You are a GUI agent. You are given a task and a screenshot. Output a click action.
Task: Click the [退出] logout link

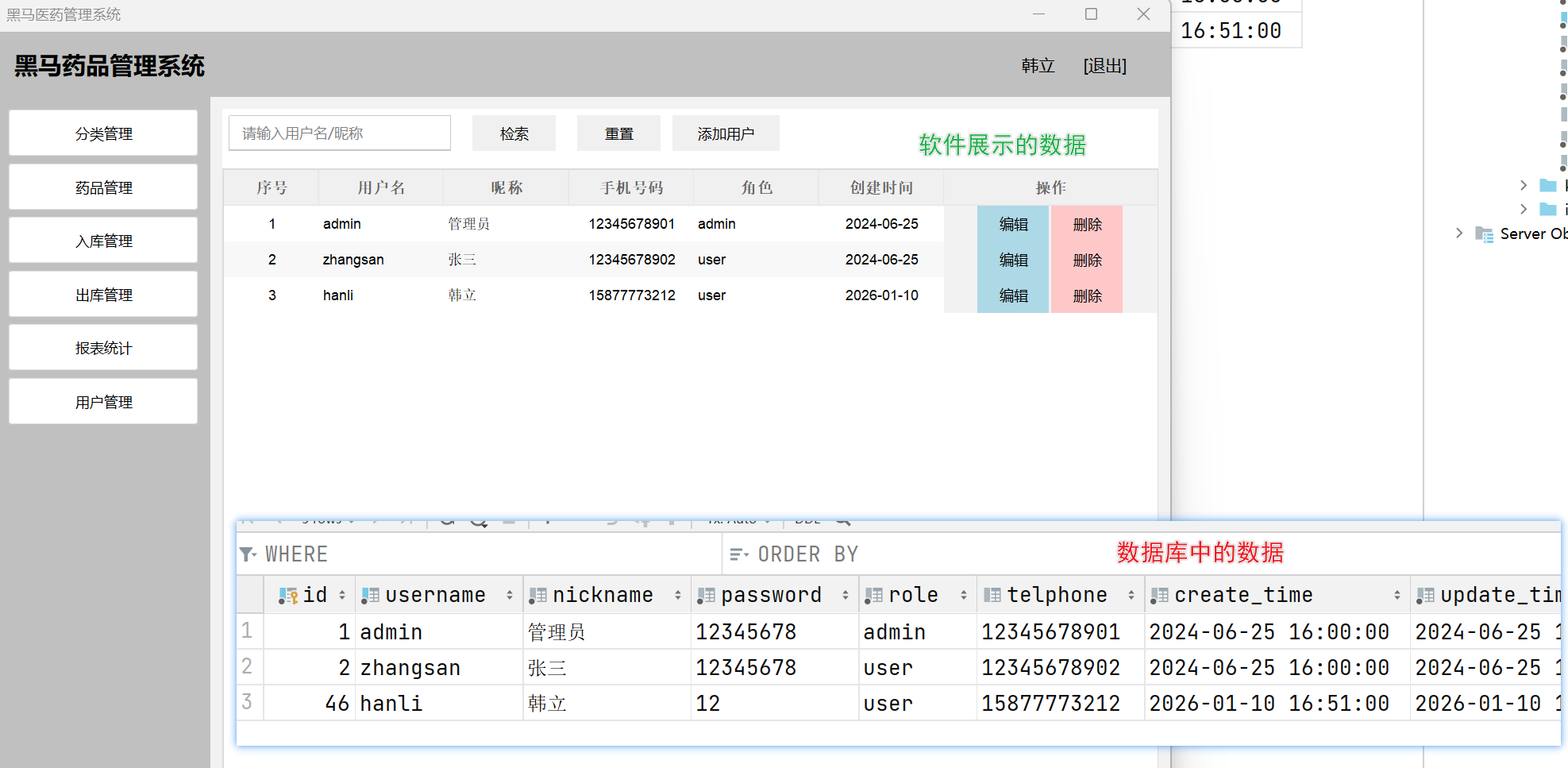point(1104,66)
